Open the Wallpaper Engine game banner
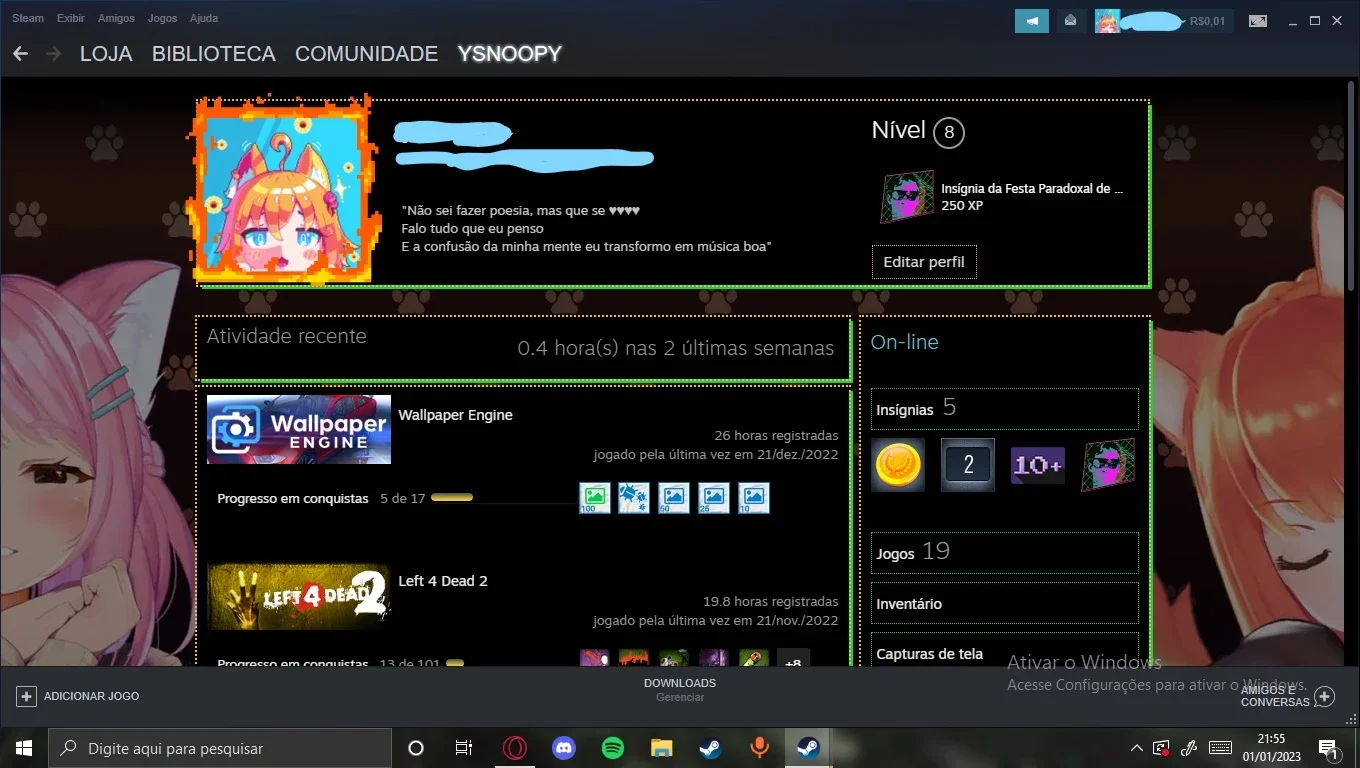This screenshot has width=1360, height=768. (299, 430)
